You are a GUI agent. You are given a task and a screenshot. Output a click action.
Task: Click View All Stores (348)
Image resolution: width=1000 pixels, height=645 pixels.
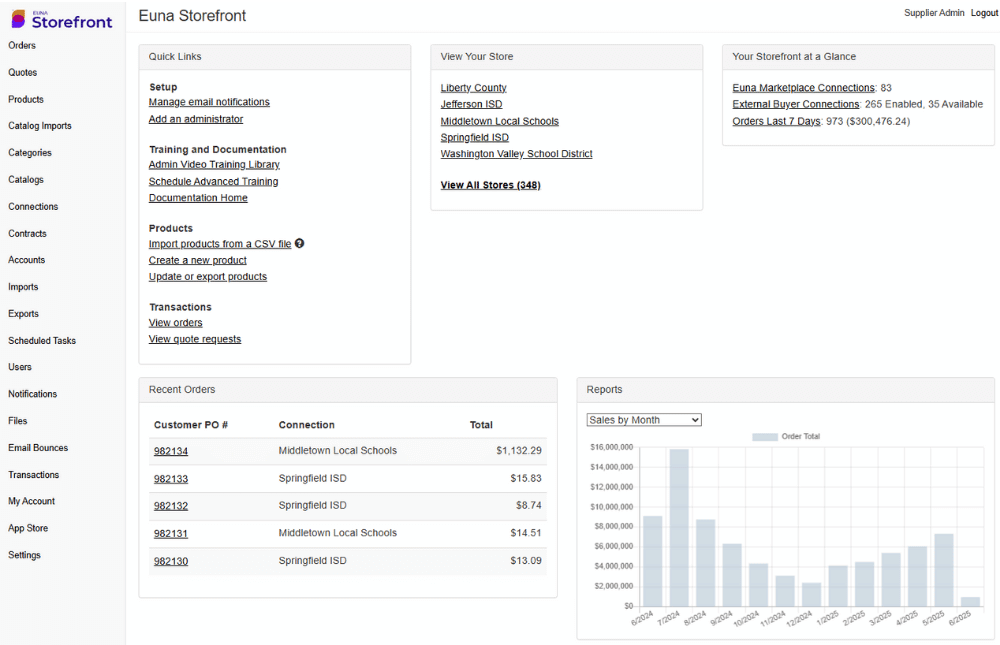(x=490, y=185)
